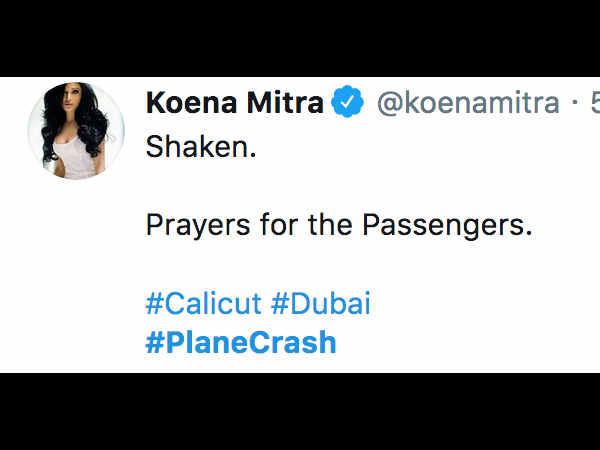Click the word "Prayers" in the tweet
The width and height of the screenshot is (600, 450).
198,225
